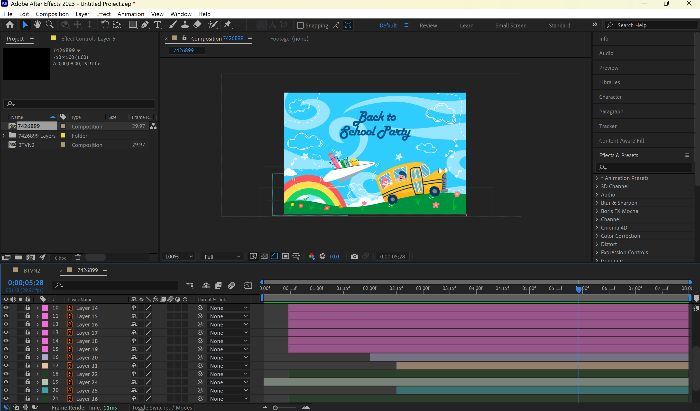
Task: Select the Zoom magnifier tool
Action: pos(50,25)
